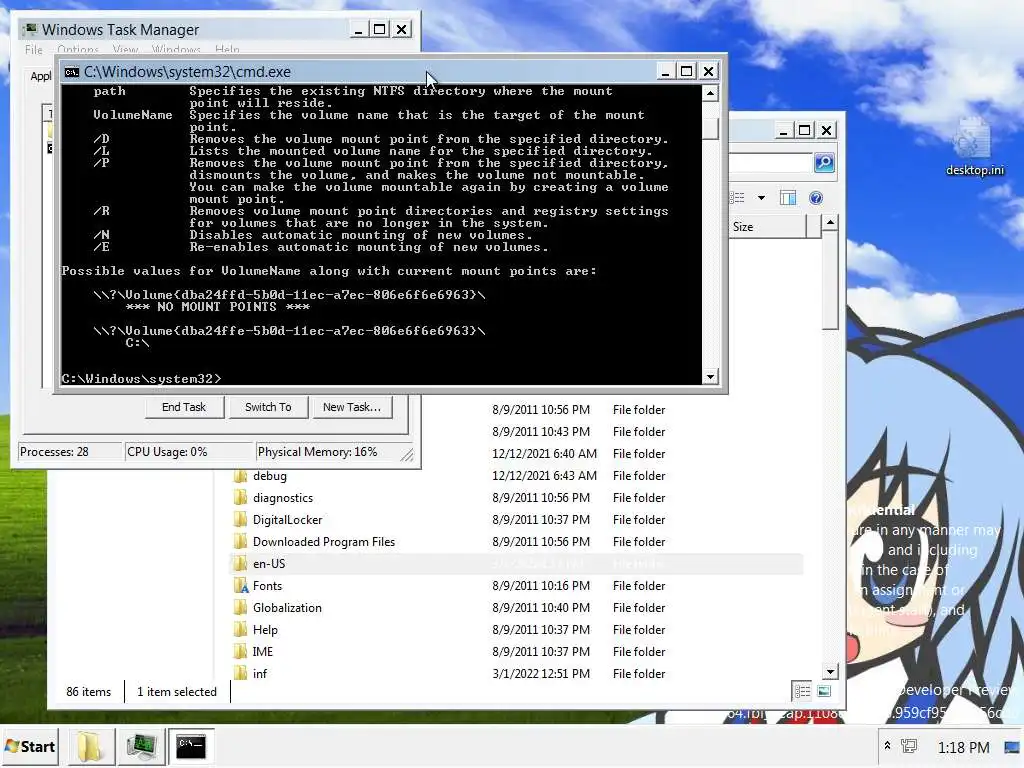This screenshot has height=768, width=1024.
Task: Click the Processes: 28 status panel
Action: (x=71, y=452)
